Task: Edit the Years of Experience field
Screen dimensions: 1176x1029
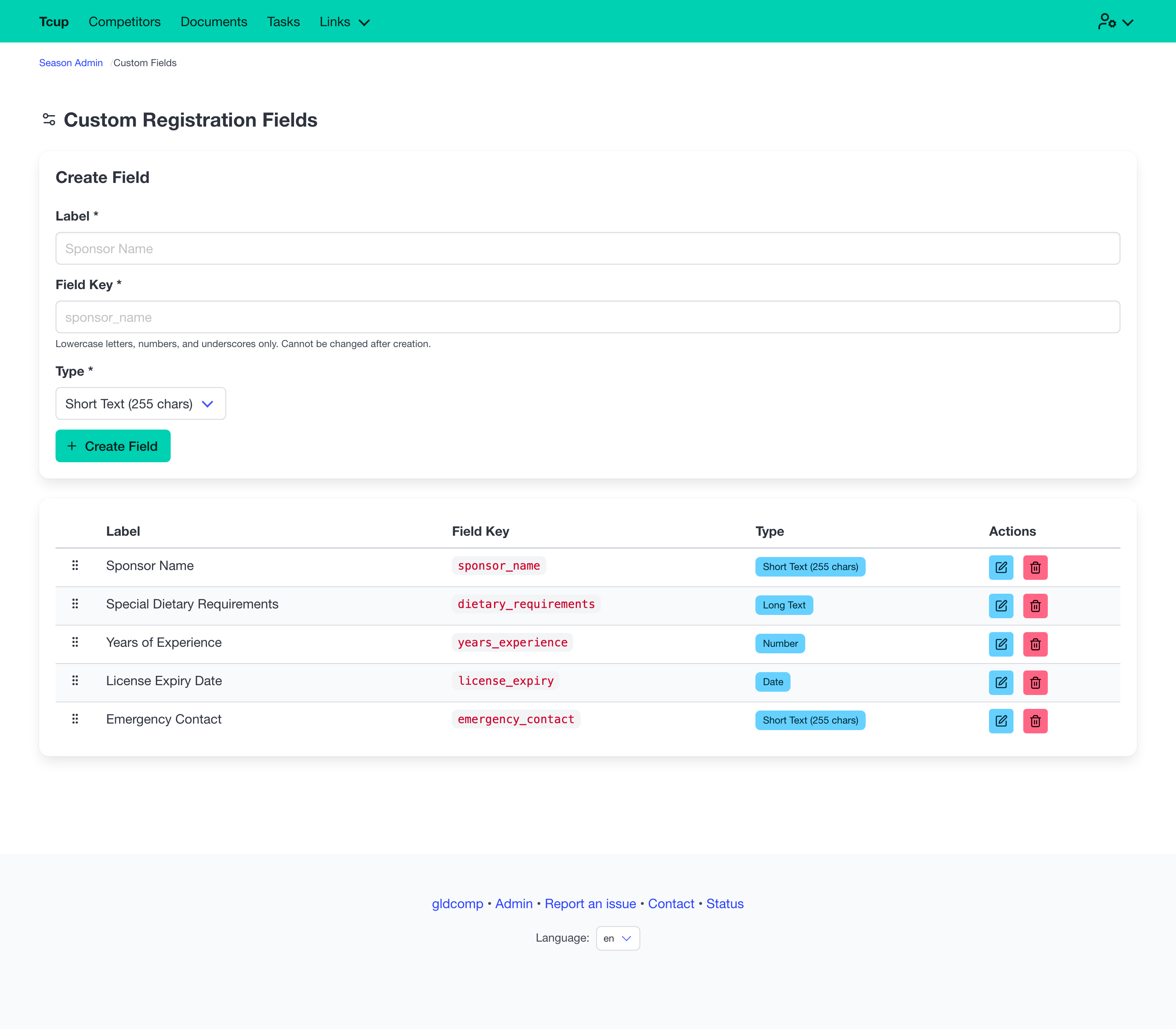Action: (x=1001, y=644)
